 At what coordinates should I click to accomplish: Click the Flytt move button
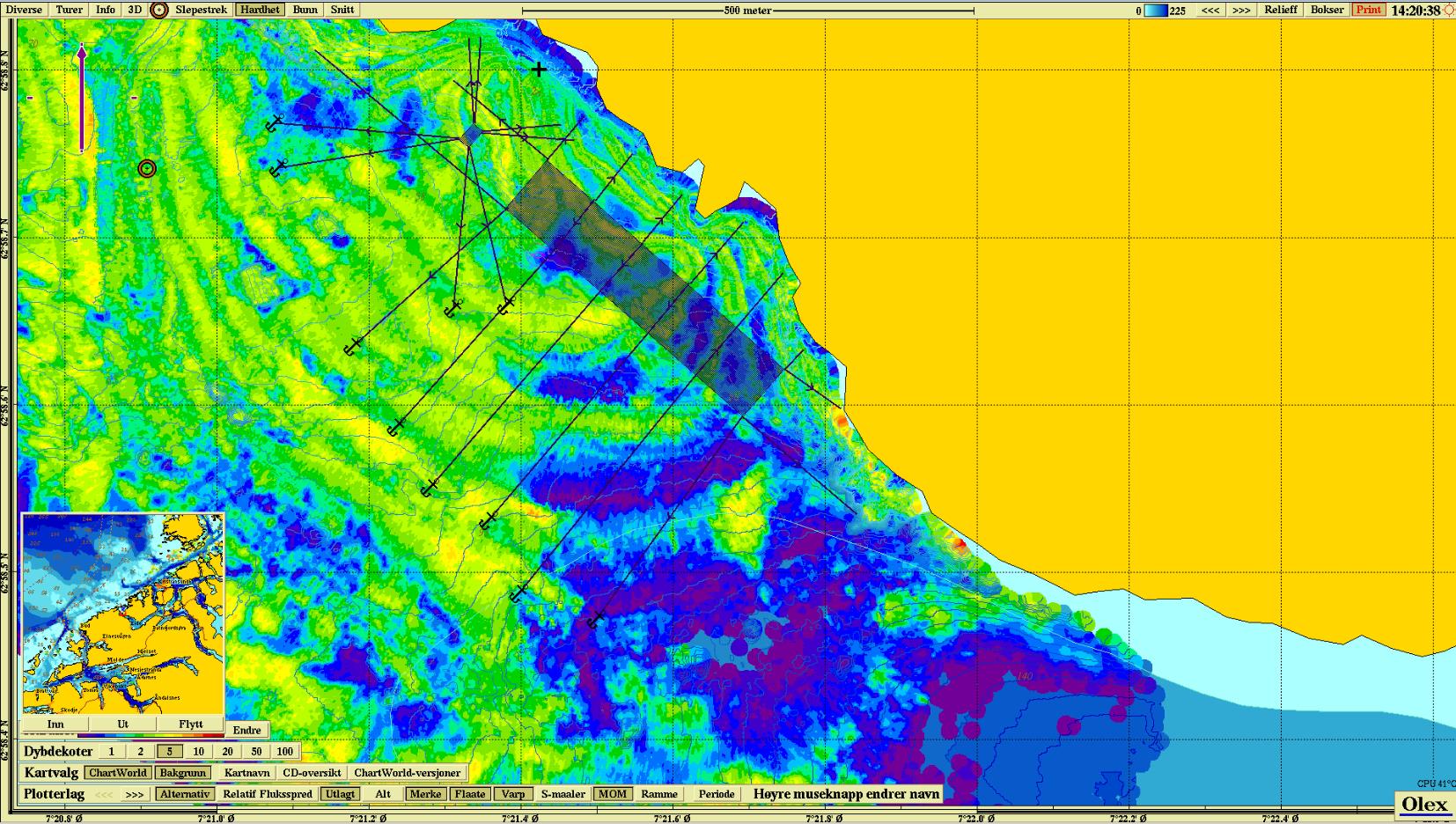point(190,724)
